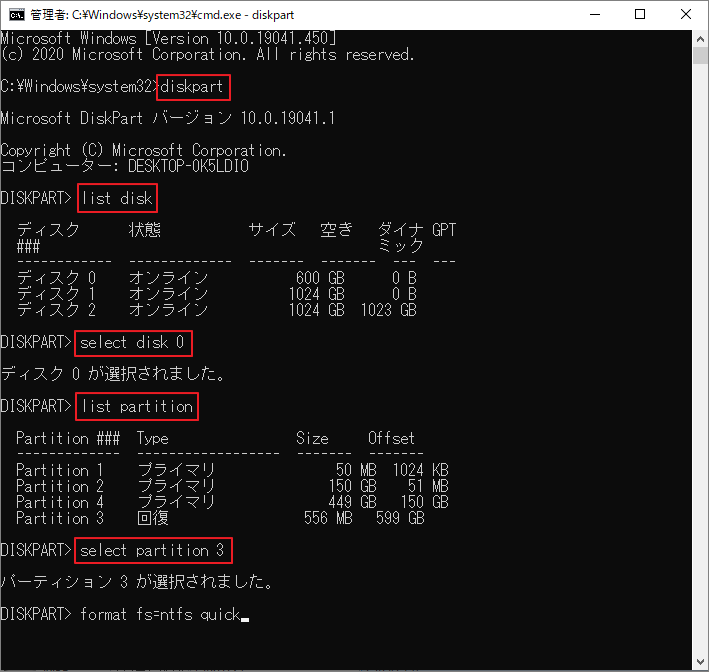Viewport: 709px width, 672px height.
Task: Close the diskpart command window
Action: pyautogui.click(x=685, y=14)
